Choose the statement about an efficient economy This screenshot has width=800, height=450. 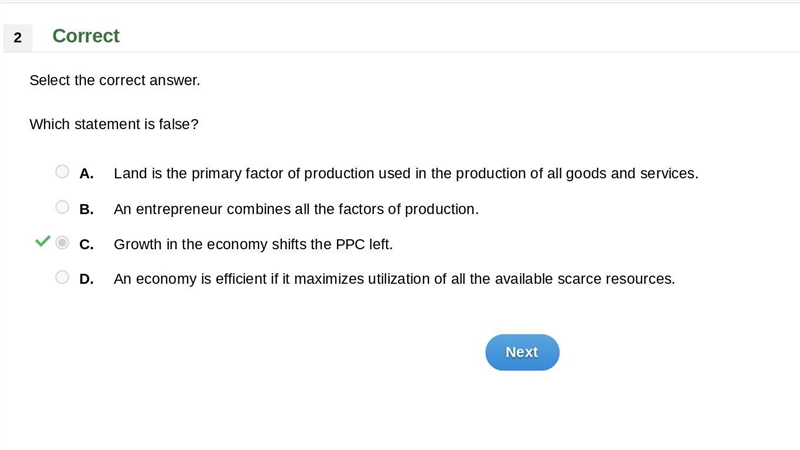click(394, 280)
